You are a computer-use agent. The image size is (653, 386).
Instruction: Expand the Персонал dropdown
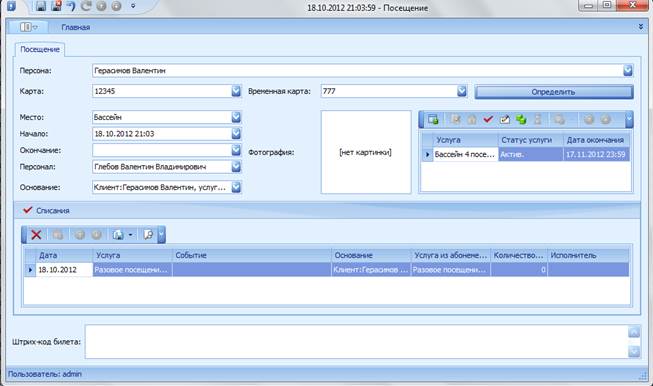tap(236, 167)
